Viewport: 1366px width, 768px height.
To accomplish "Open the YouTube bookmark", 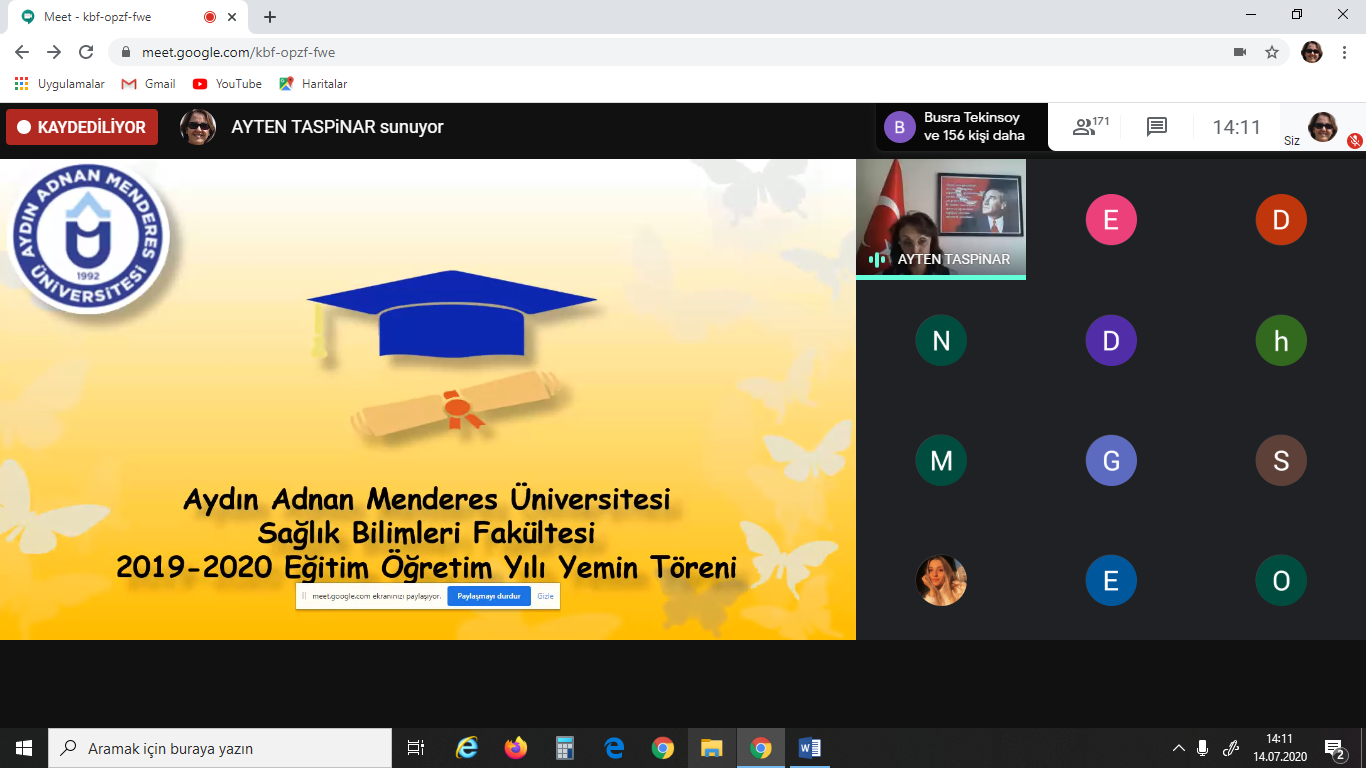I will coord(228,84).
